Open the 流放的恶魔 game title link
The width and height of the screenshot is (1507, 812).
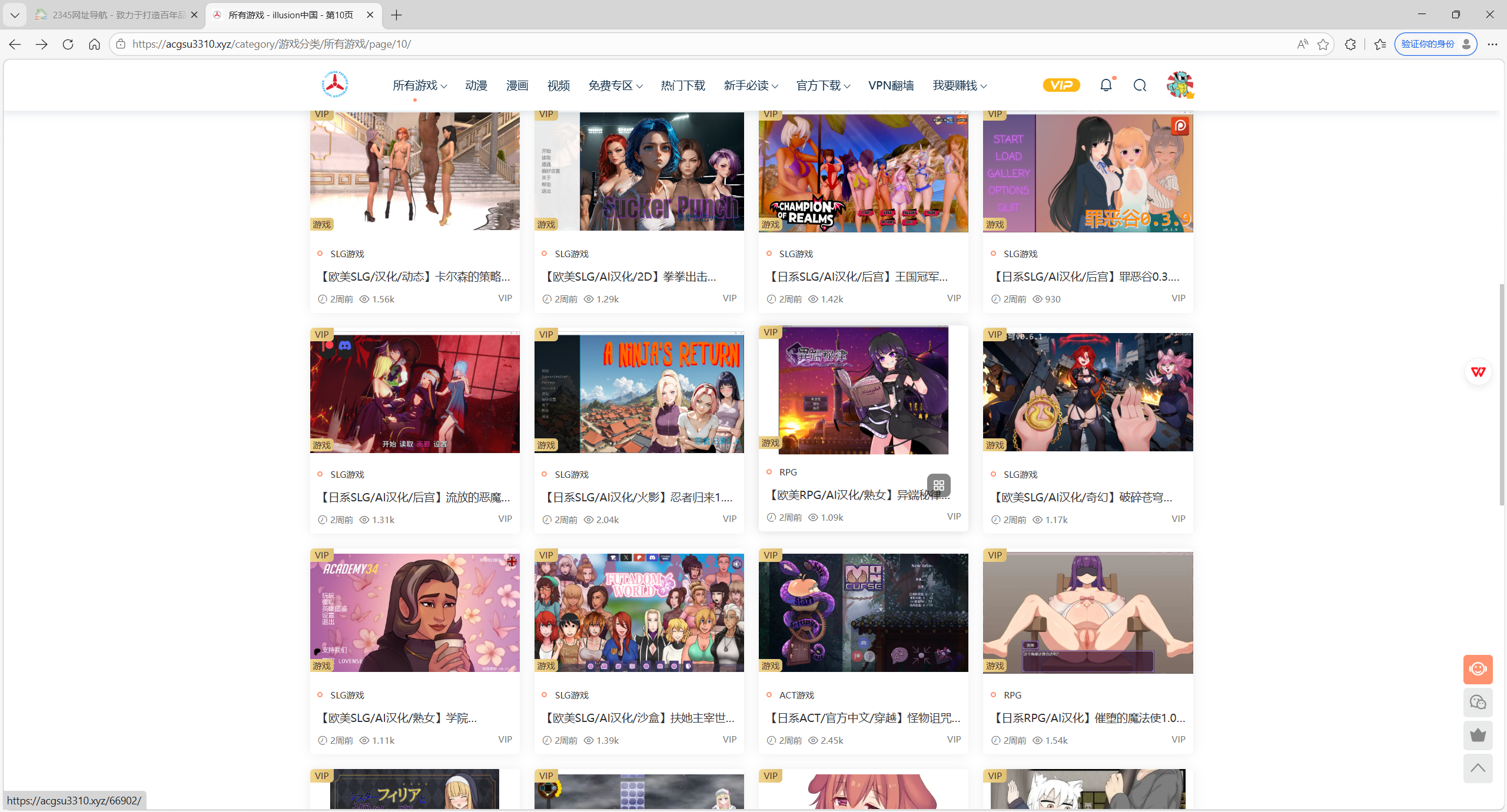point(414,497)
